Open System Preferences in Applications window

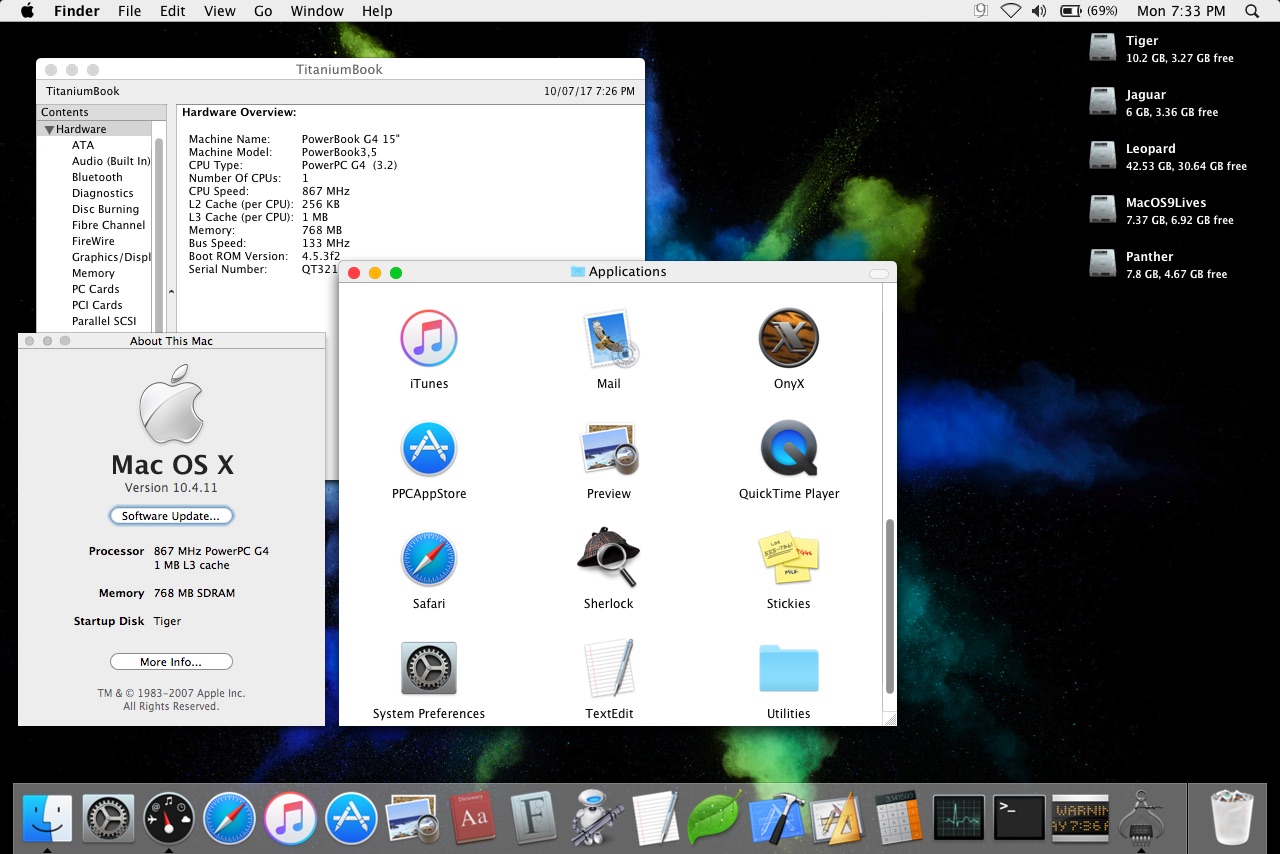(x=429, y=668)
